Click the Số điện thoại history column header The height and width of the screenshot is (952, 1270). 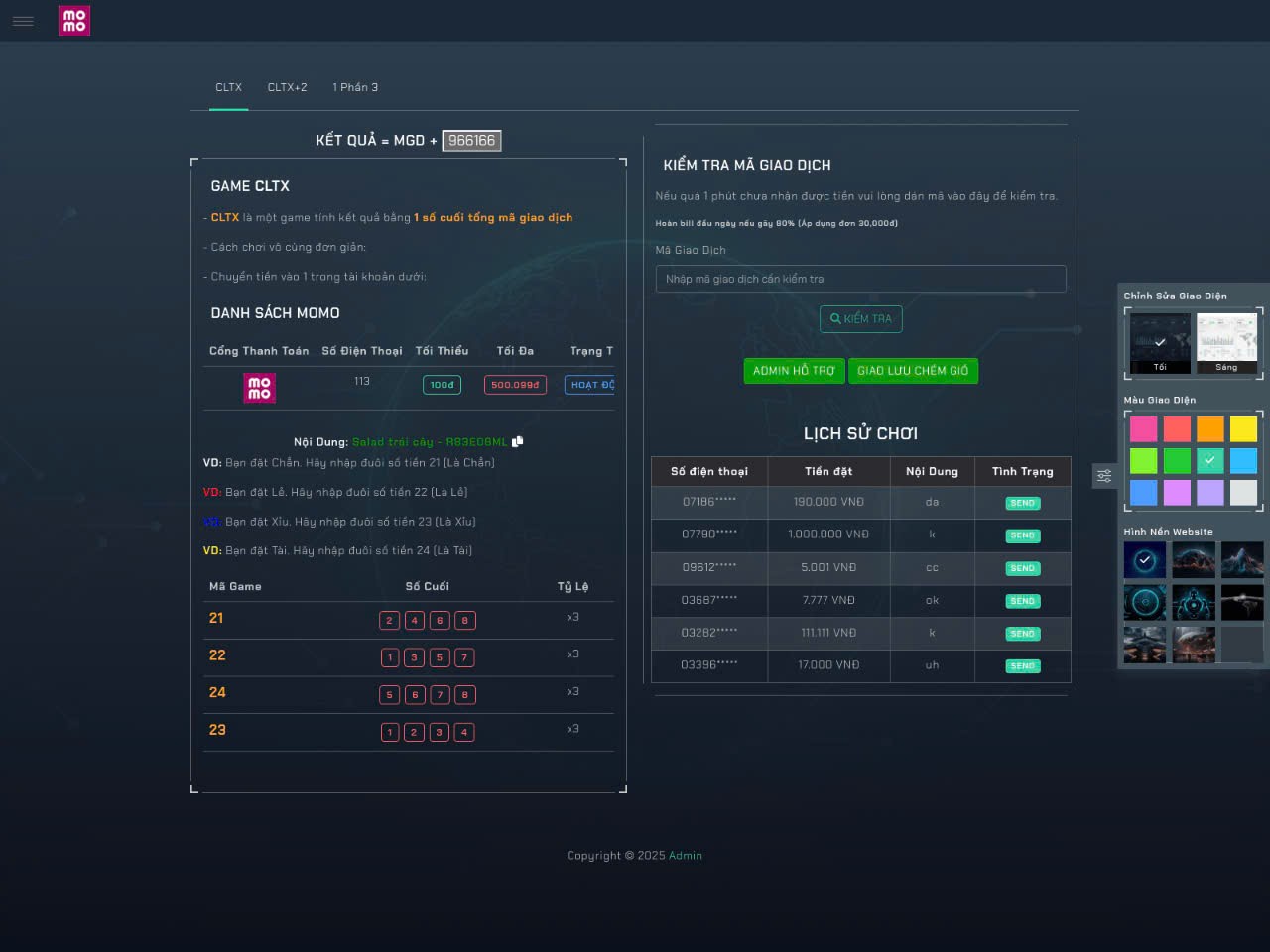709,472
